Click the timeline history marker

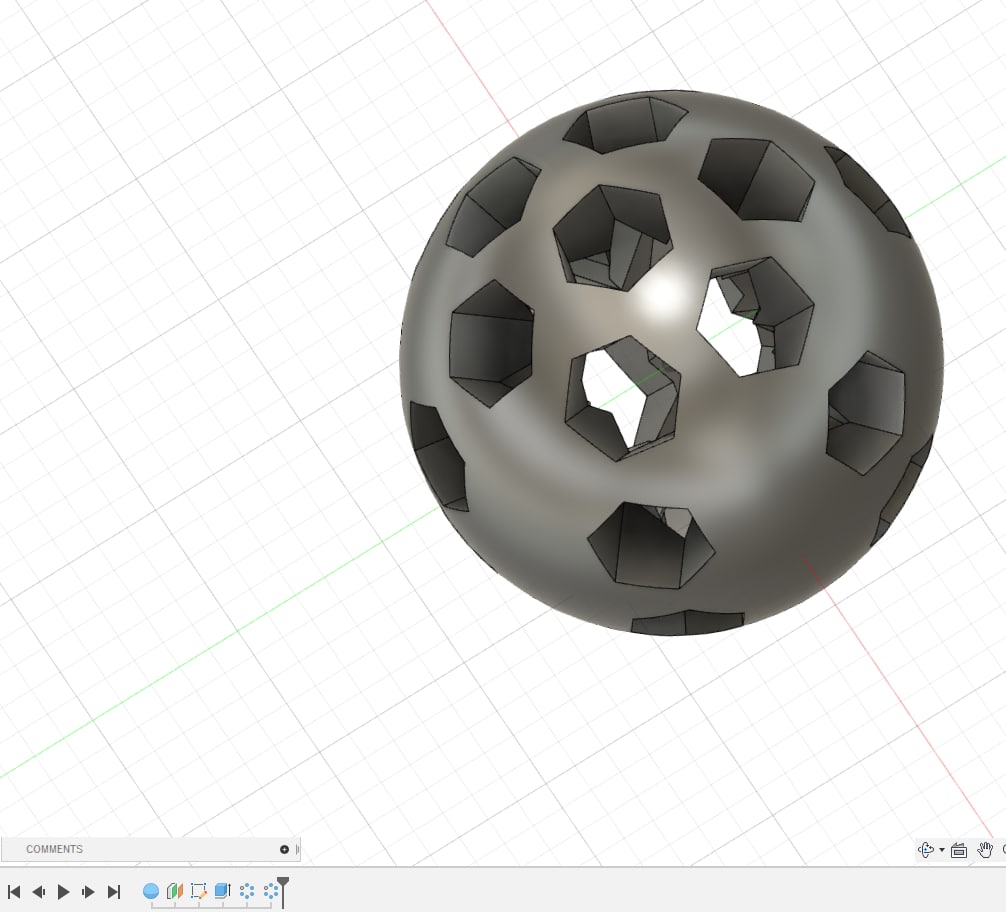coord(283,891)
